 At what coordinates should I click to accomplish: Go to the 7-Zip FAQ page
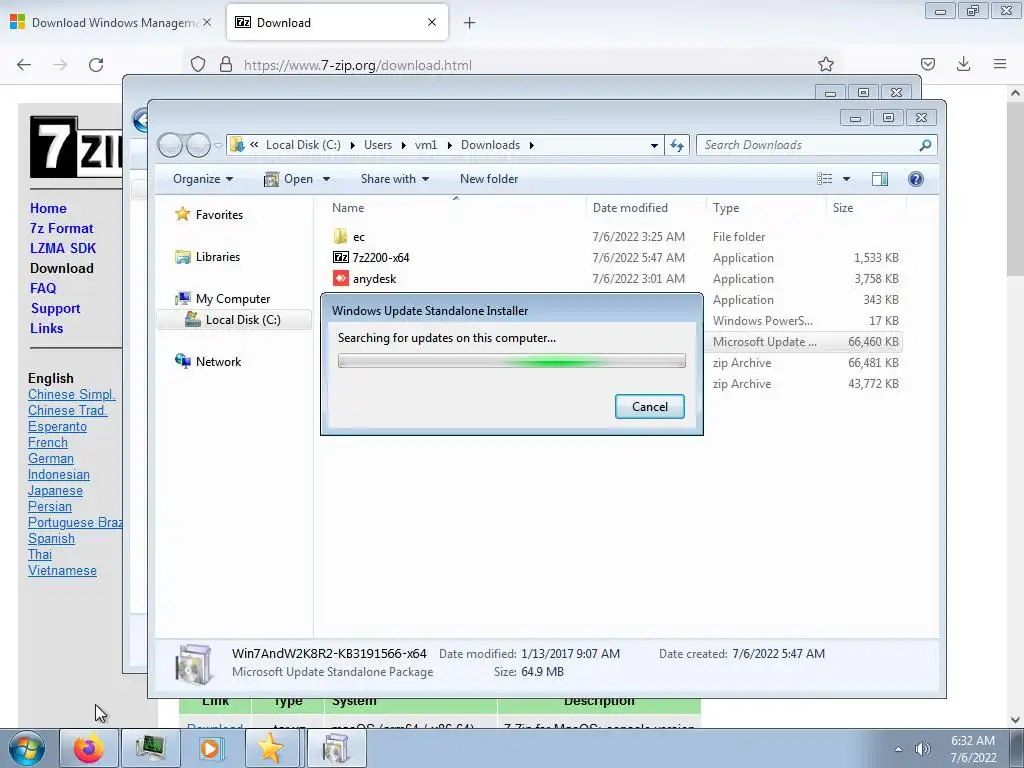tap(43, 288)
